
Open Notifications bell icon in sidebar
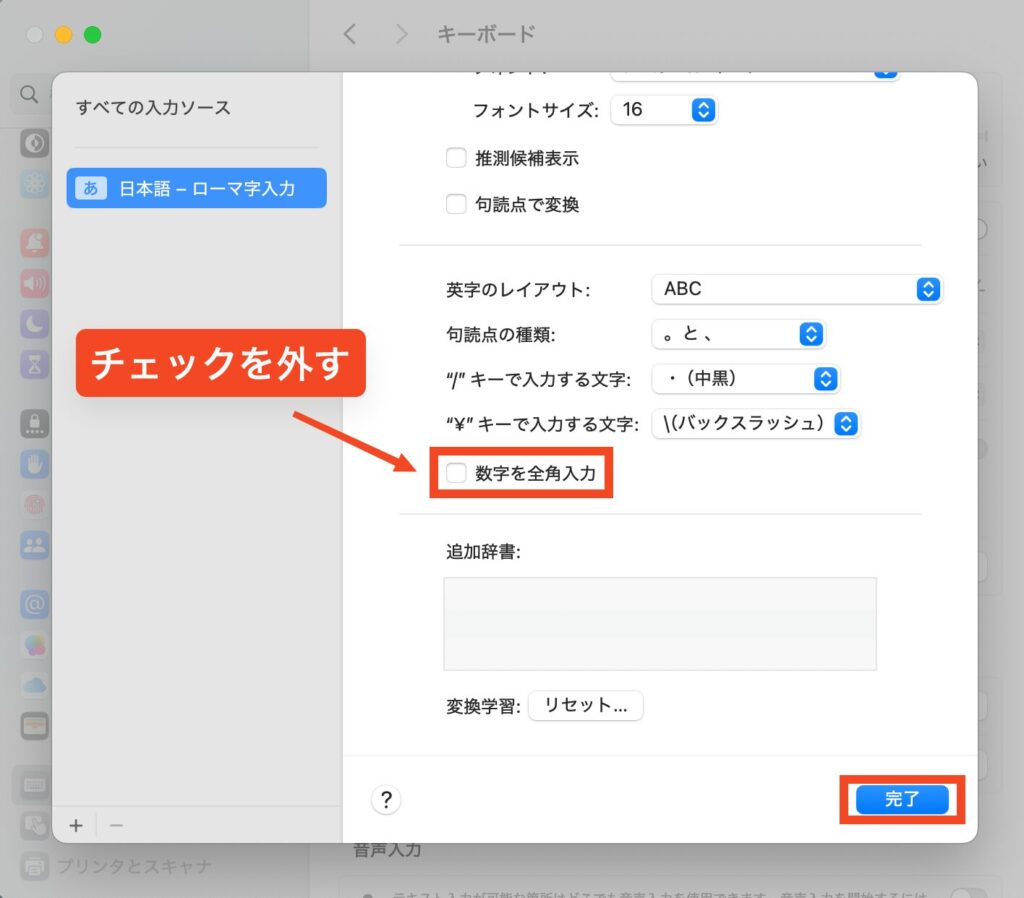tap(35, 243)
